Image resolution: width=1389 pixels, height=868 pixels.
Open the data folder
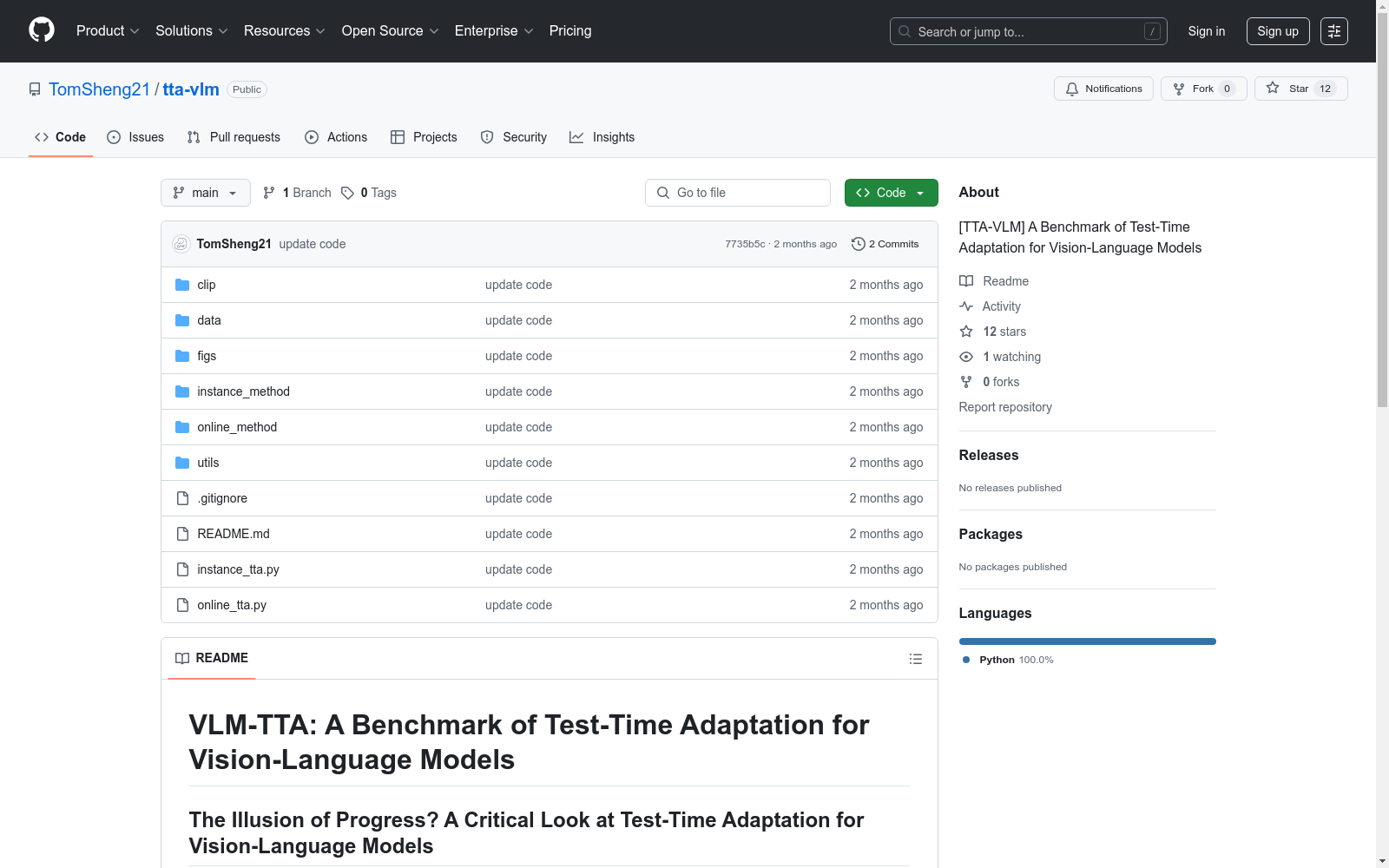209,320
